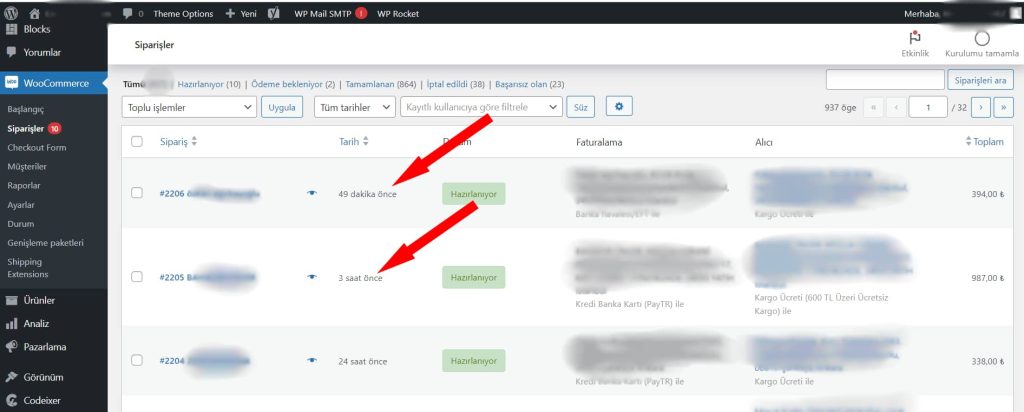Open the home site icon
1024x412 pixels.
(35, 14)
